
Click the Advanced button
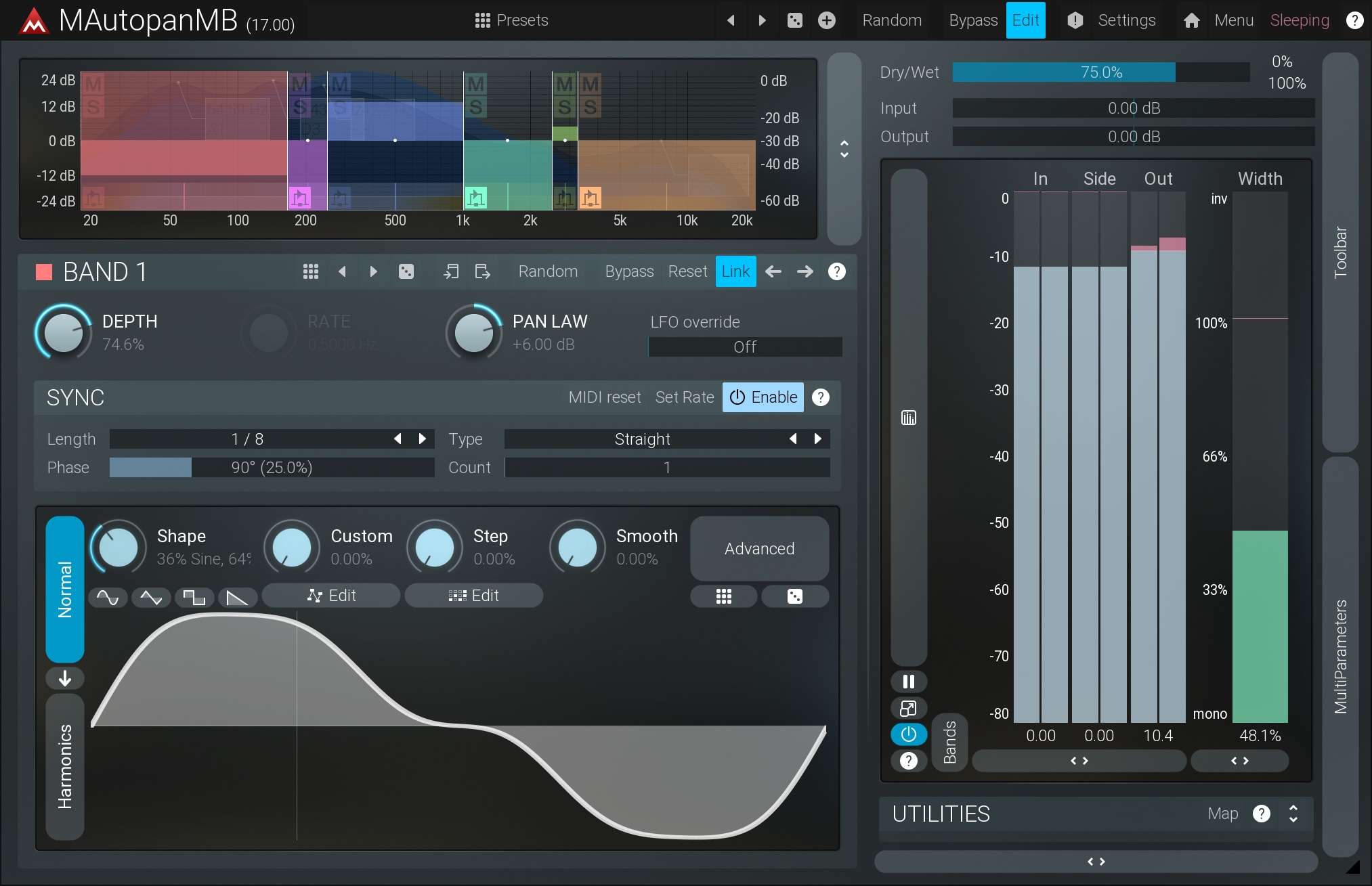click(x=759, y=548)
